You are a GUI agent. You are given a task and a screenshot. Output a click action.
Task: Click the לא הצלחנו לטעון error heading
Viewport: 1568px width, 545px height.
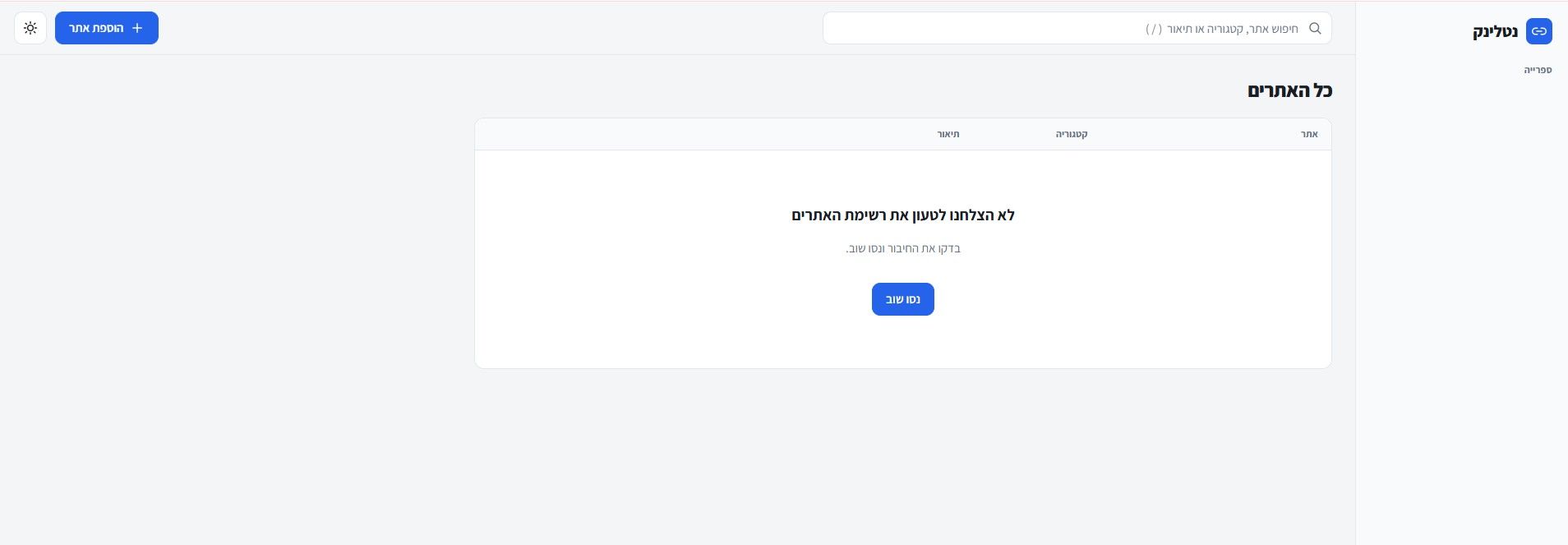(x=903, y=215)
